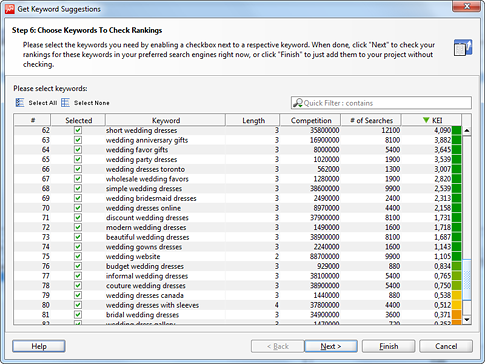Click length value 4 for sleeves row
Image resolution: width=485 pixels, height=364 pixels.
tap(277, 305)
